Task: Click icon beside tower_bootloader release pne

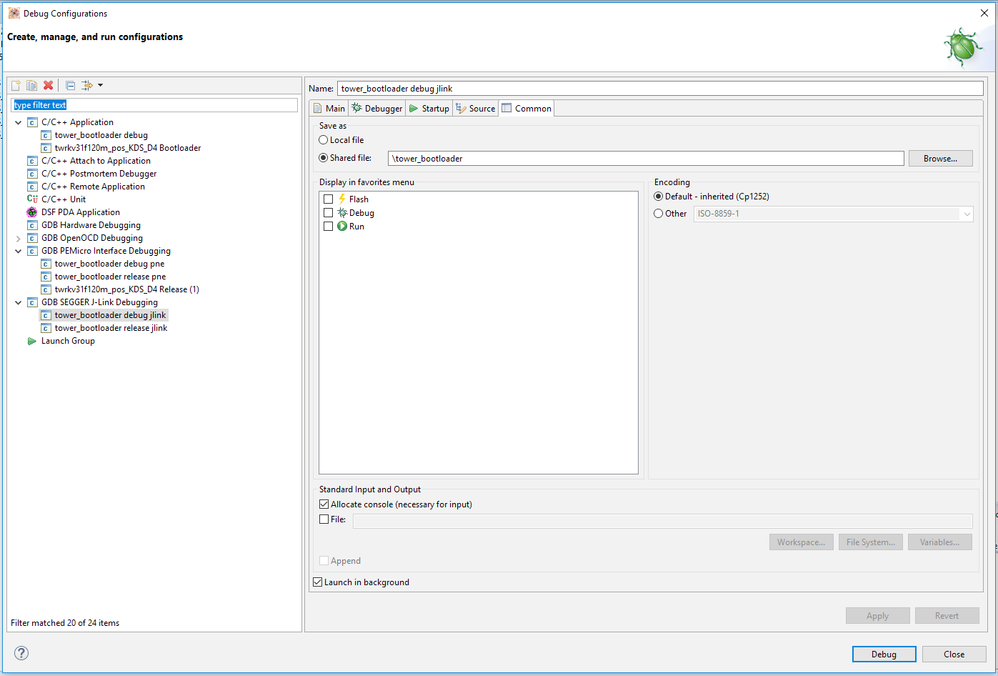Action: click(45, 276)
